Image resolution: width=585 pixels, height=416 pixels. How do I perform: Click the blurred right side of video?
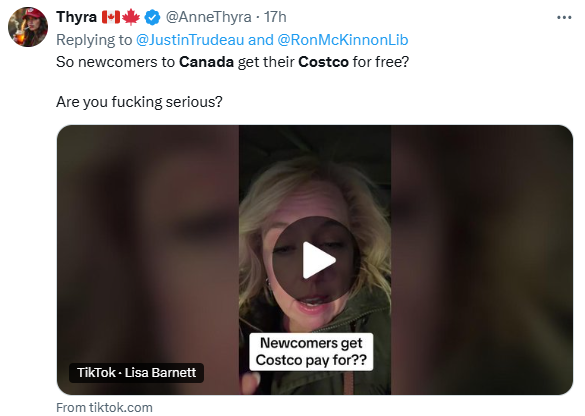[482, 260]
